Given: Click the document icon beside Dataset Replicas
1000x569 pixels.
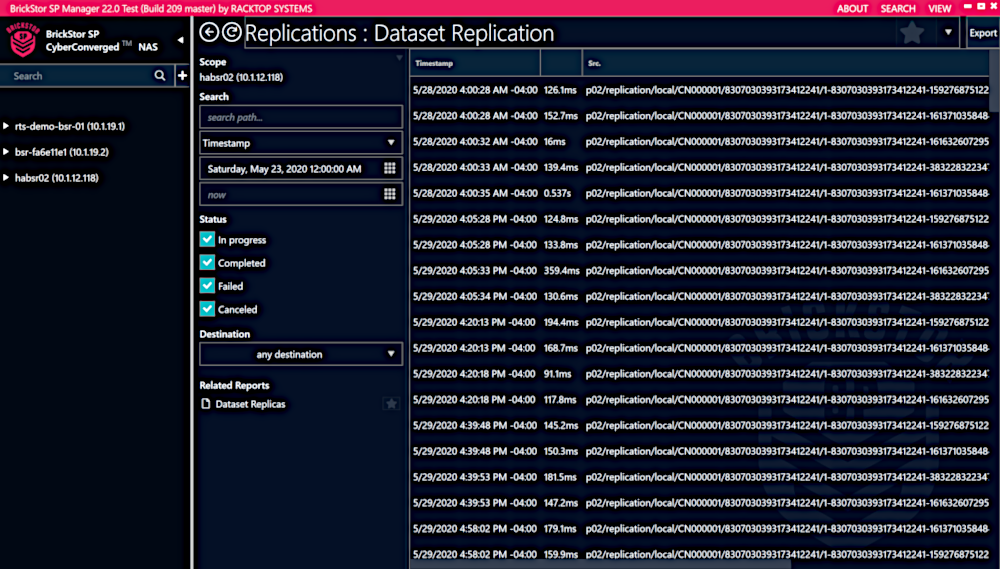Looking at the screenshot, I should (205, 404).
